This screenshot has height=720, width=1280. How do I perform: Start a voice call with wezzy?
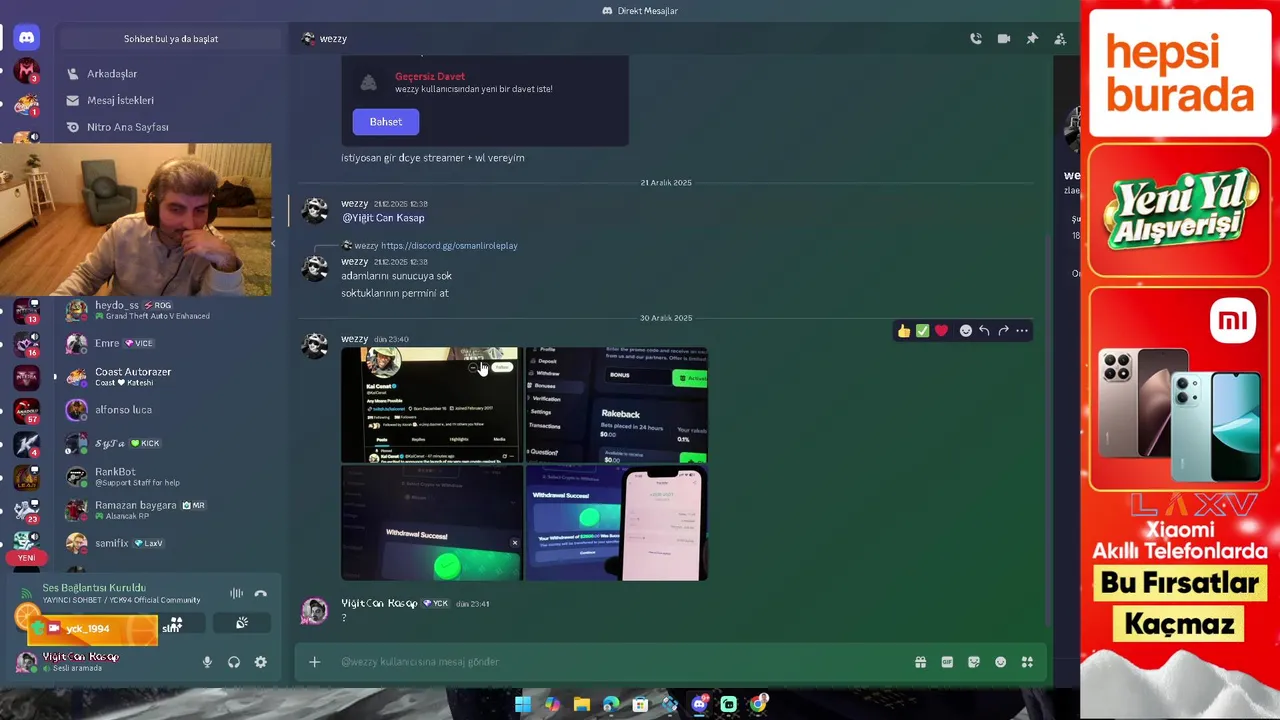(x=976, y=39)
